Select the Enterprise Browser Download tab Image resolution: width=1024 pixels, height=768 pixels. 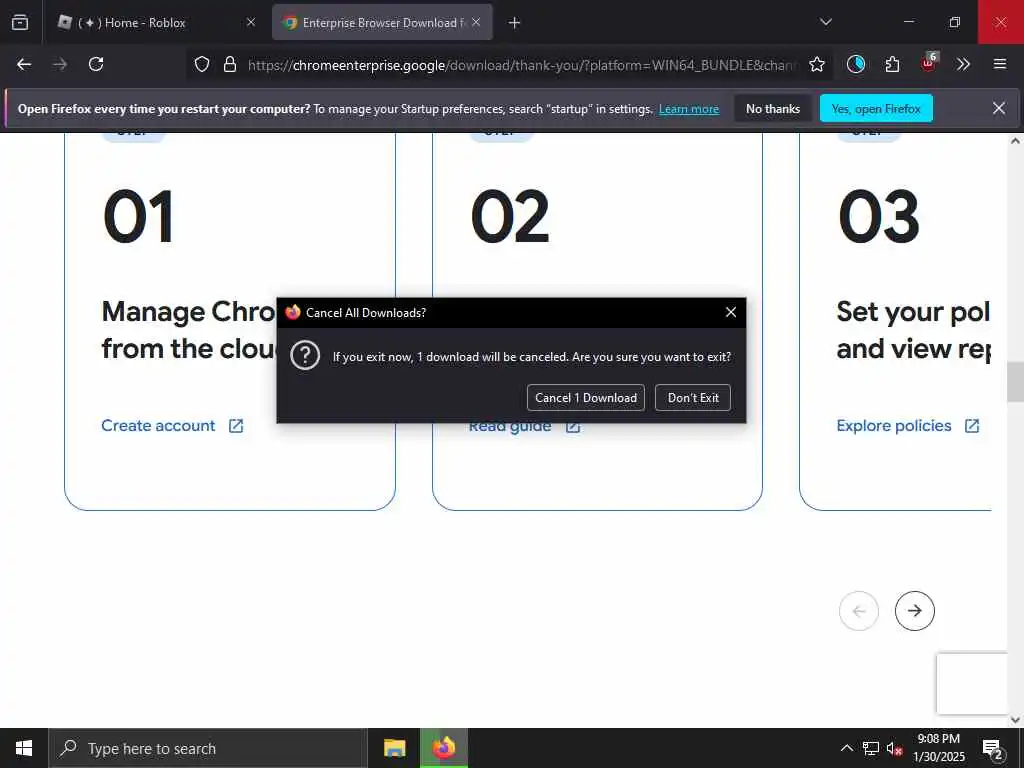[x=382, y=22]
